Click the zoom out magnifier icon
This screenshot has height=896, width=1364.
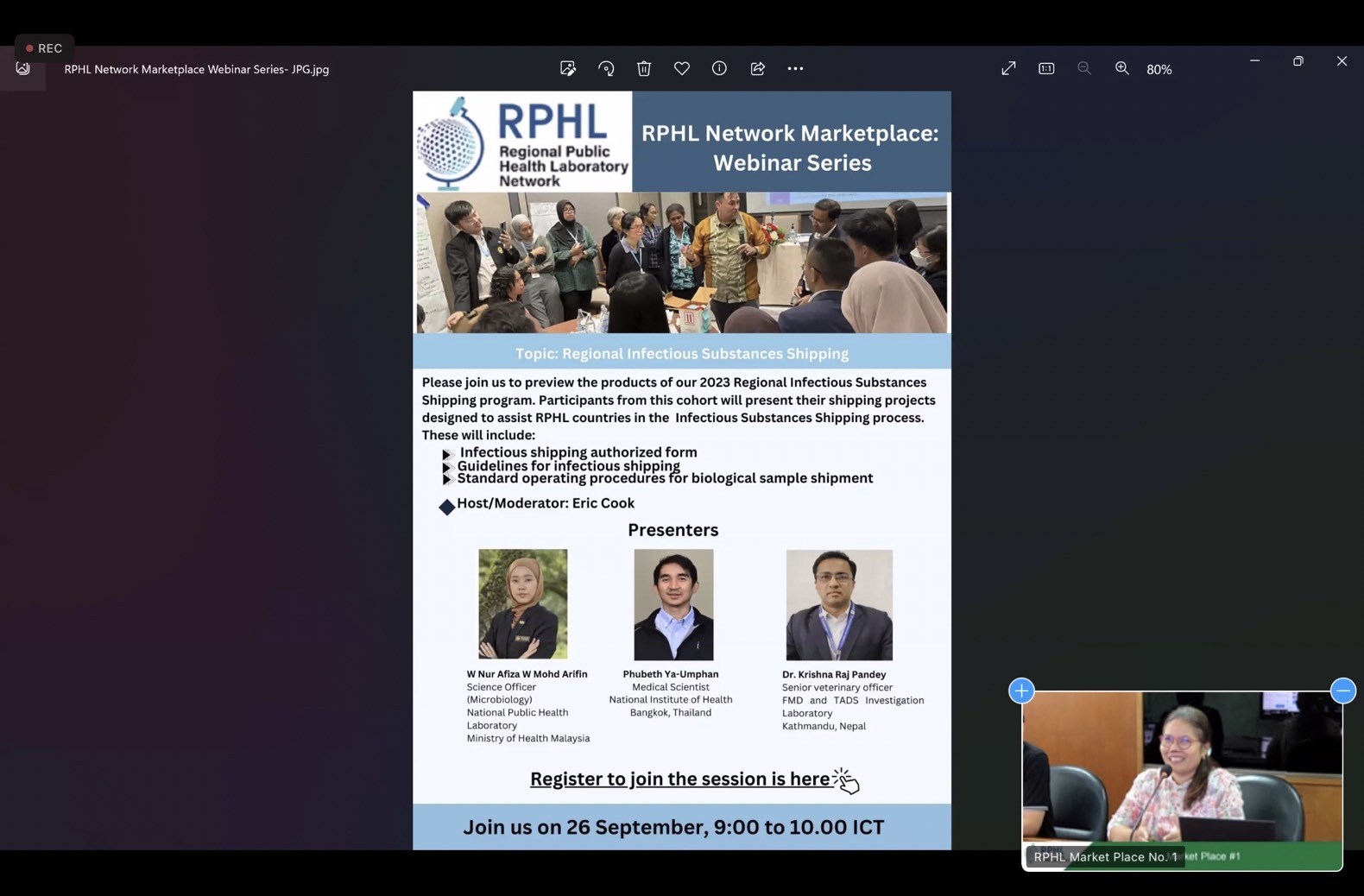pyautogui.click(x=1084, y=68)
